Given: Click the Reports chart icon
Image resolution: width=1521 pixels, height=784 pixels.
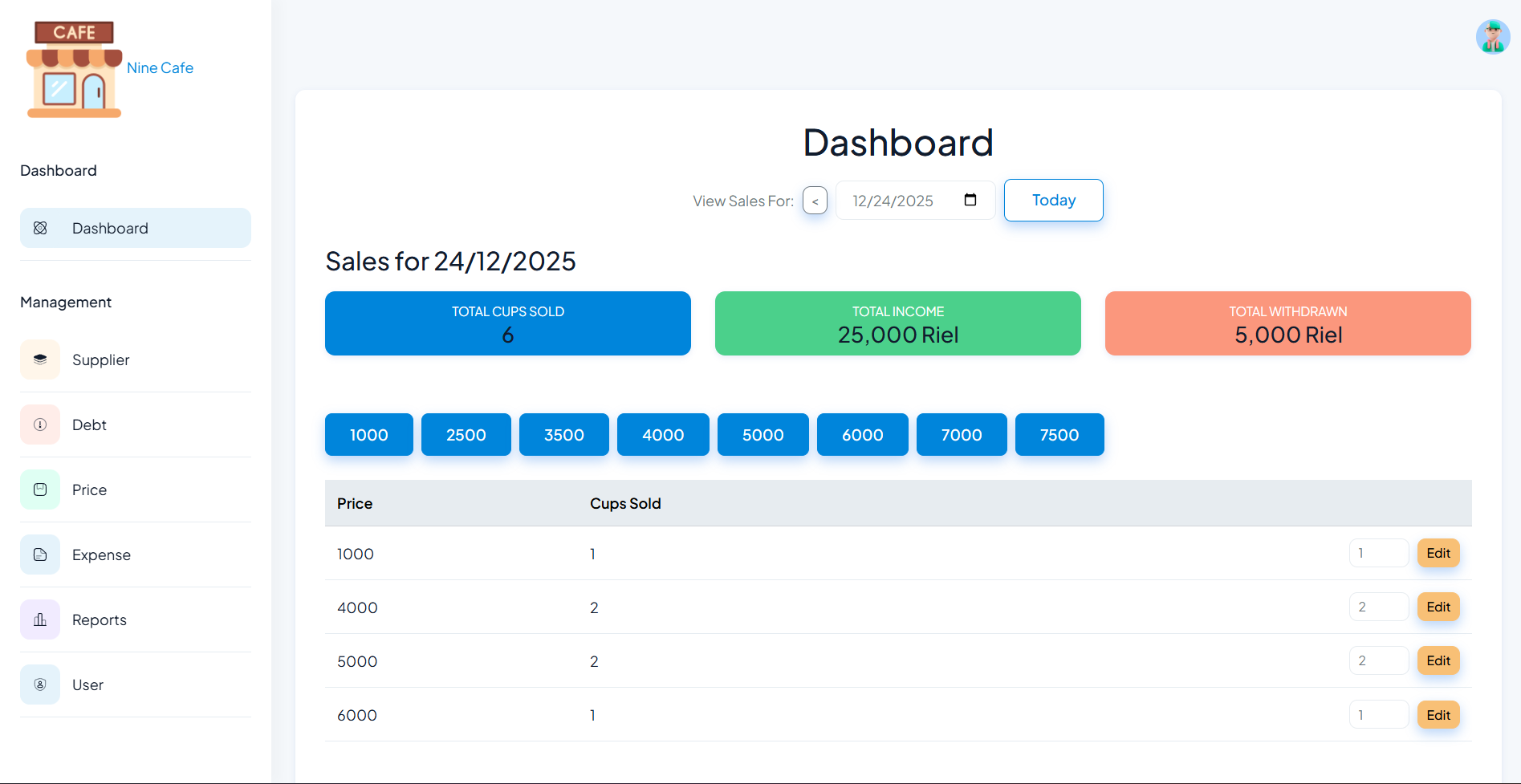Looking at the screenshot, I should click(x=40, y=619).
